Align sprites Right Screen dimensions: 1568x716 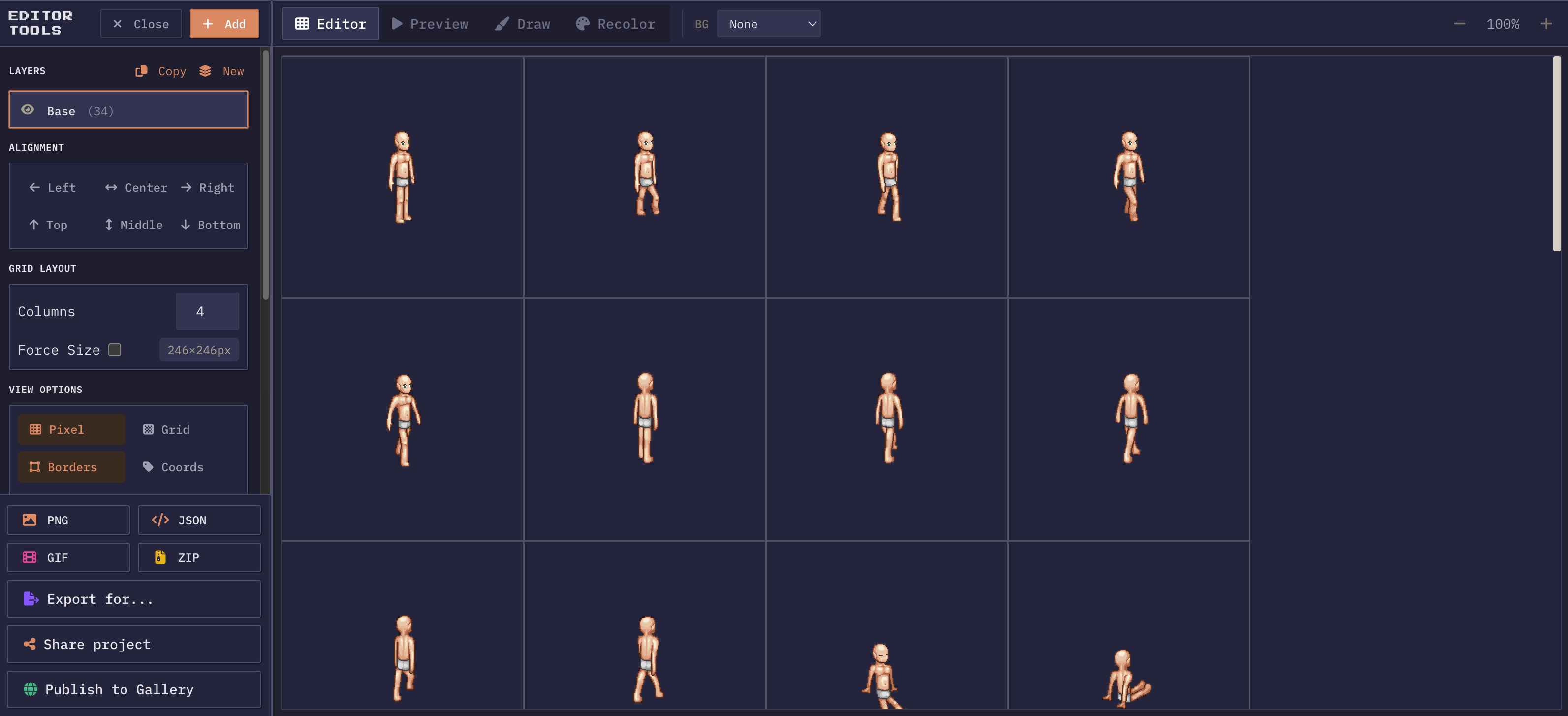tap(208, 188)
